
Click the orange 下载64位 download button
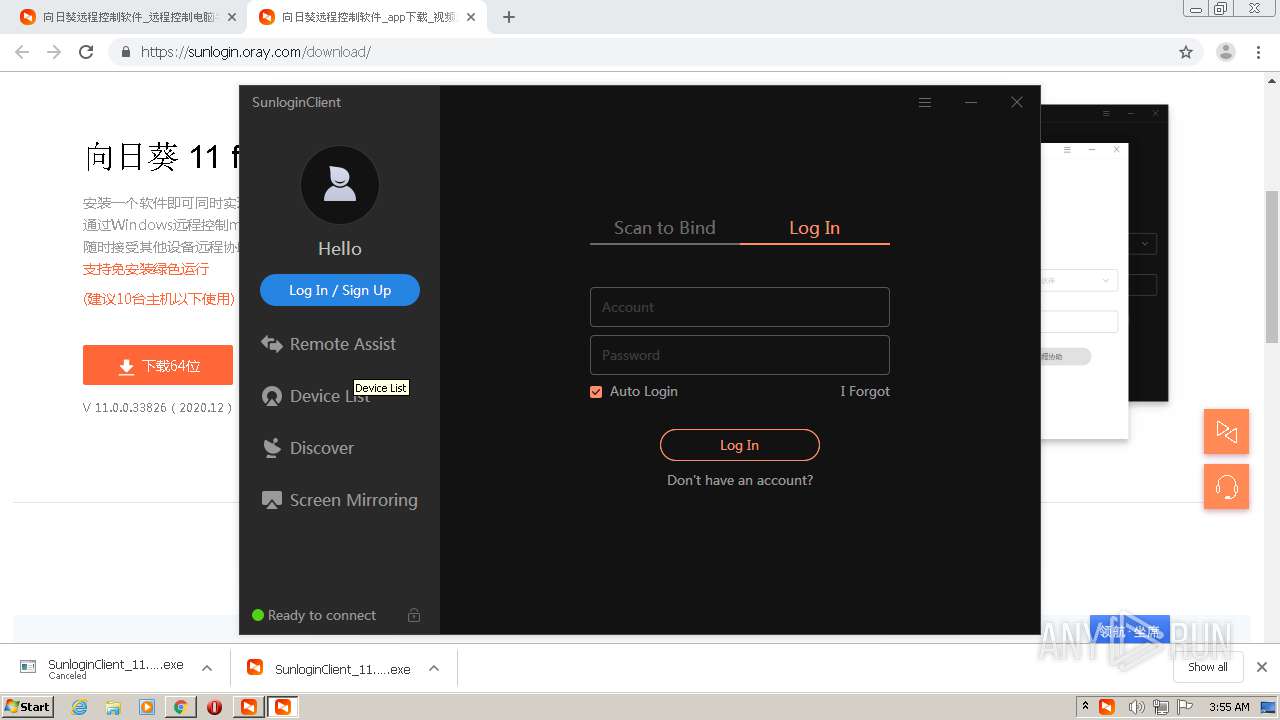click(158, 366)
